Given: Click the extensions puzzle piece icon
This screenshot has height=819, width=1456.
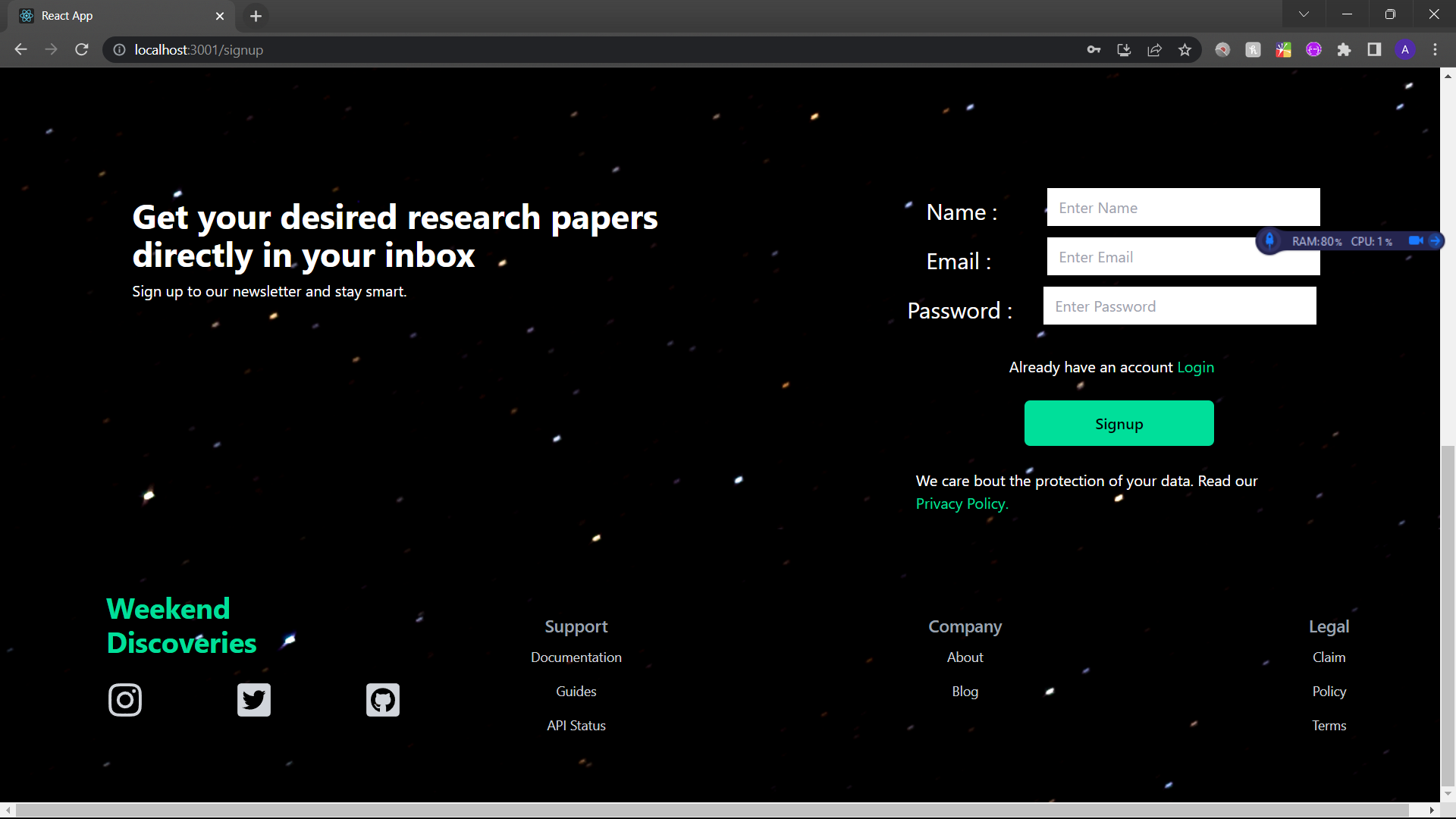Looking at the screenshot, I should [1345, 49].
